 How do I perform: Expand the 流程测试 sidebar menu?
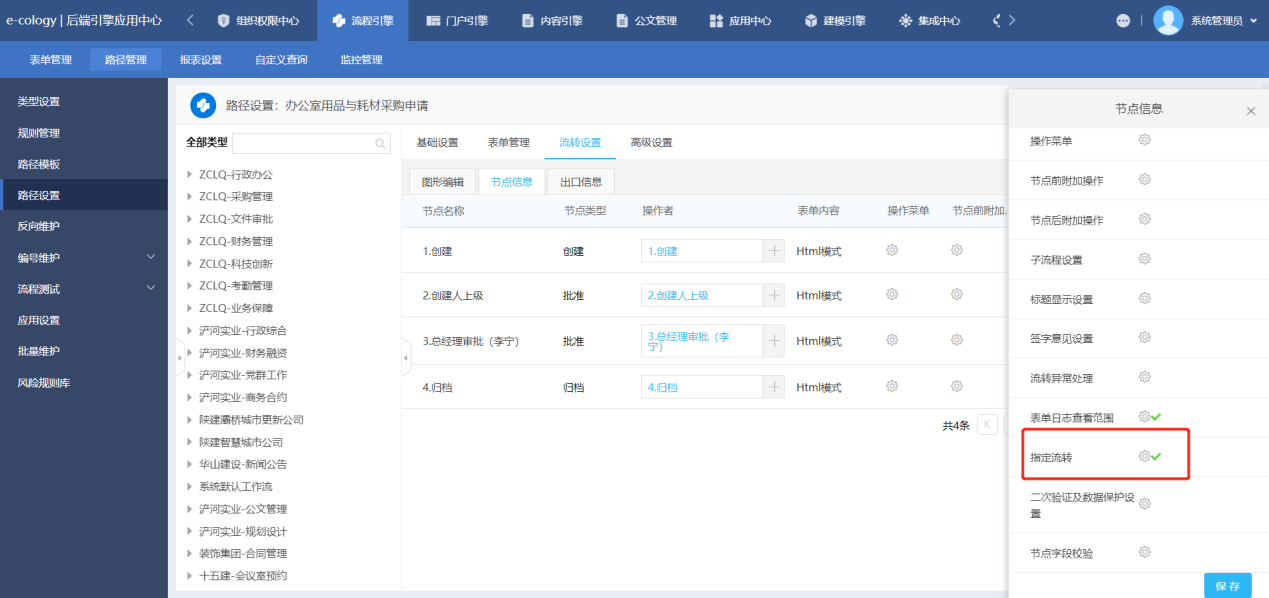click(x=151, y=288)
